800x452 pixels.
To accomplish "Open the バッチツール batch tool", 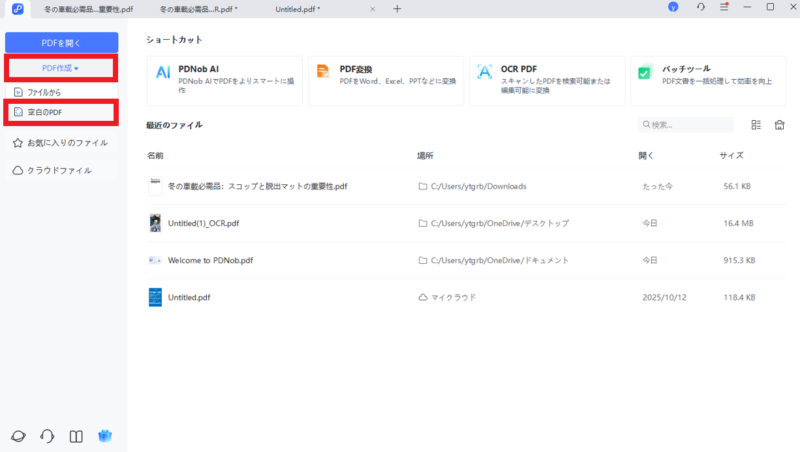I will [x=708, y=80].
